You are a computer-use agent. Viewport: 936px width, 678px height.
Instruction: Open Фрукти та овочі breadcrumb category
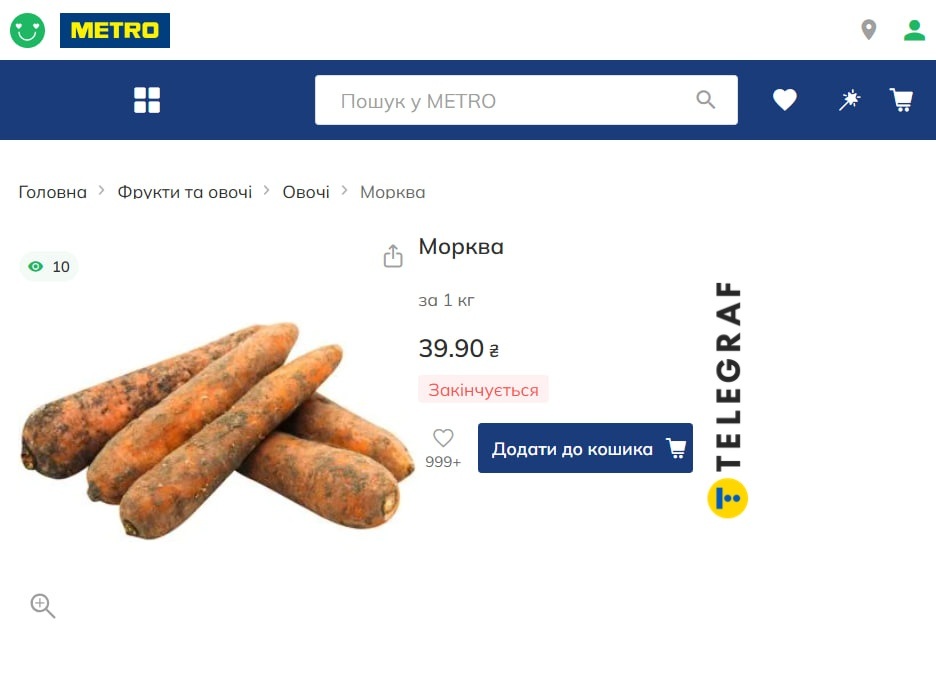184,192
